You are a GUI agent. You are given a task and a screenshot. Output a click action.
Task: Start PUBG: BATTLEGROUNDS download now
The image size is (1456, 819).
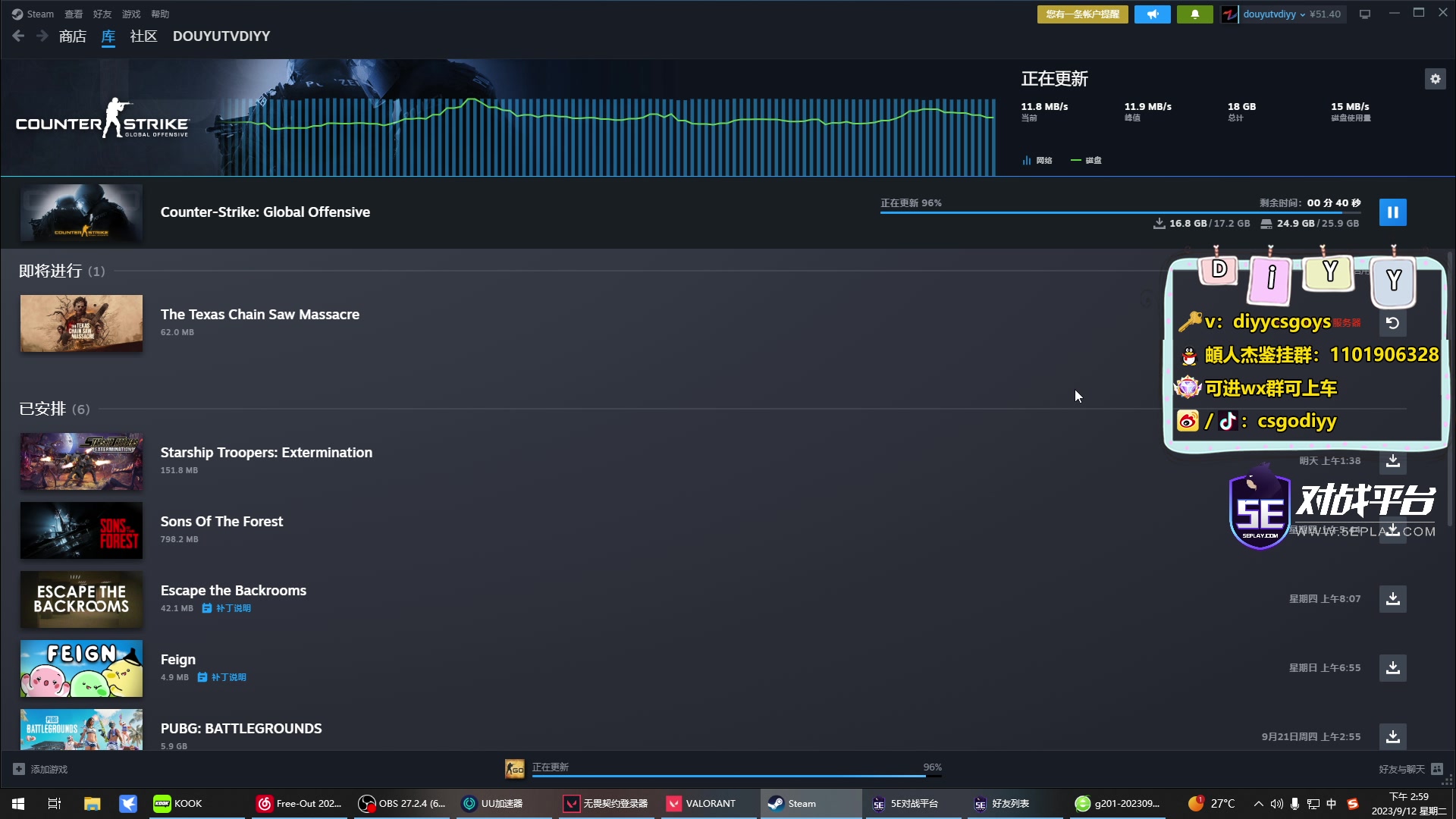point(1392,736)
